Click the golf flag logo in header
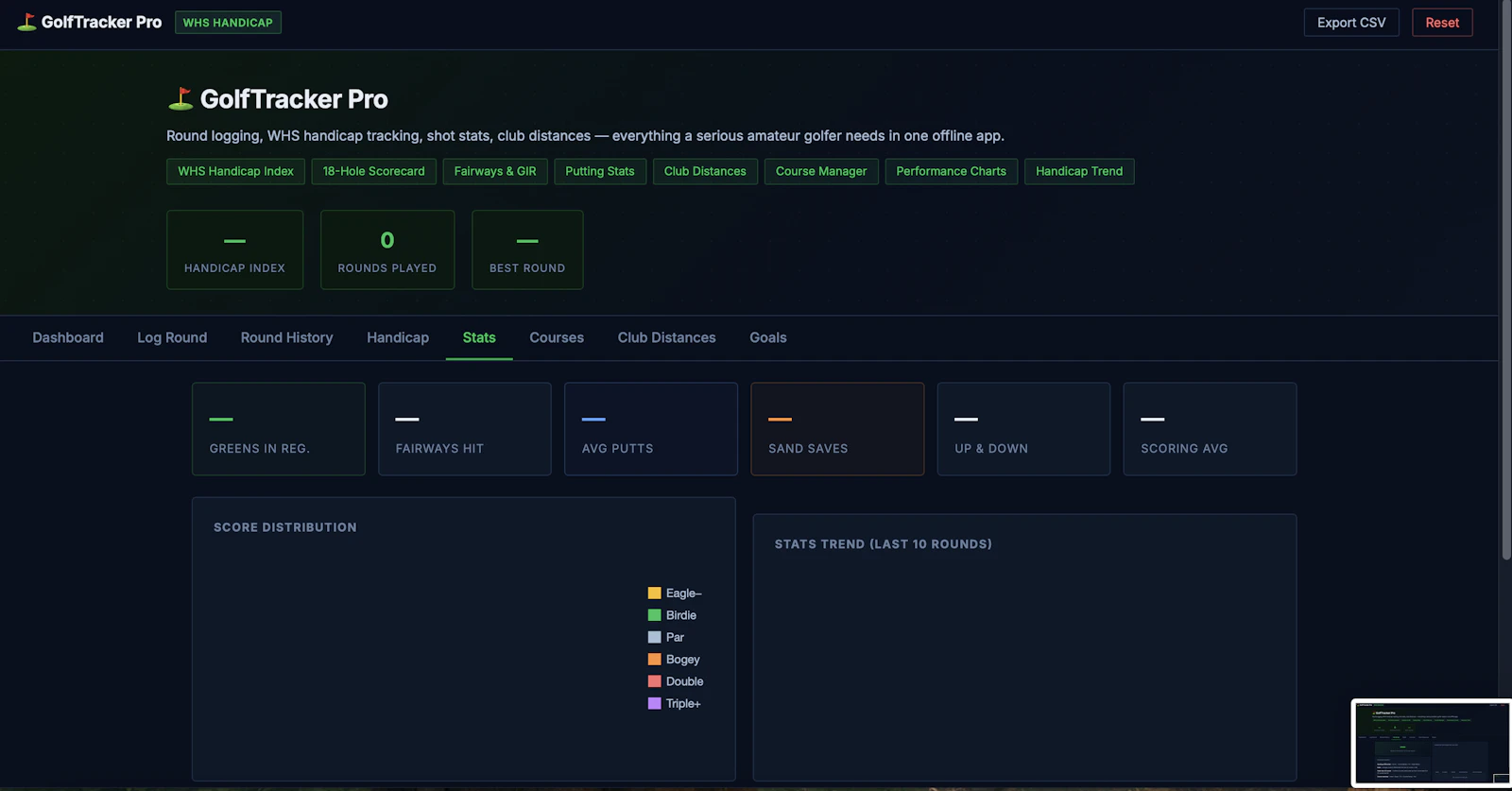The height and width of the screenshot is (791, 1512). (x=26, y=22)
